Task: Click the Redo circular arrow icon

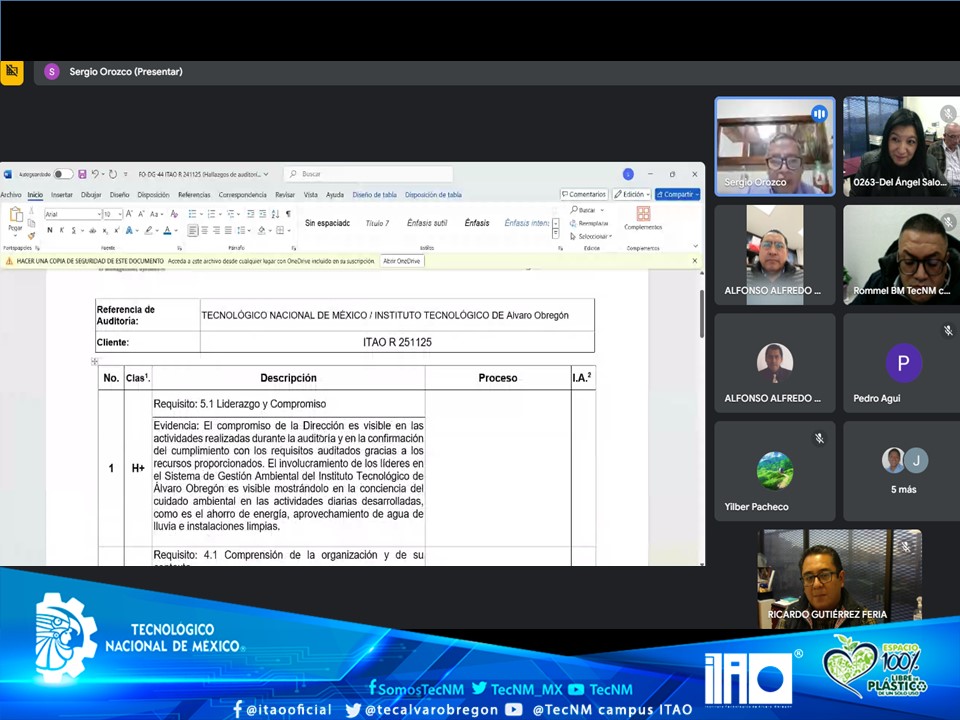Action: [x=113, y=174]
